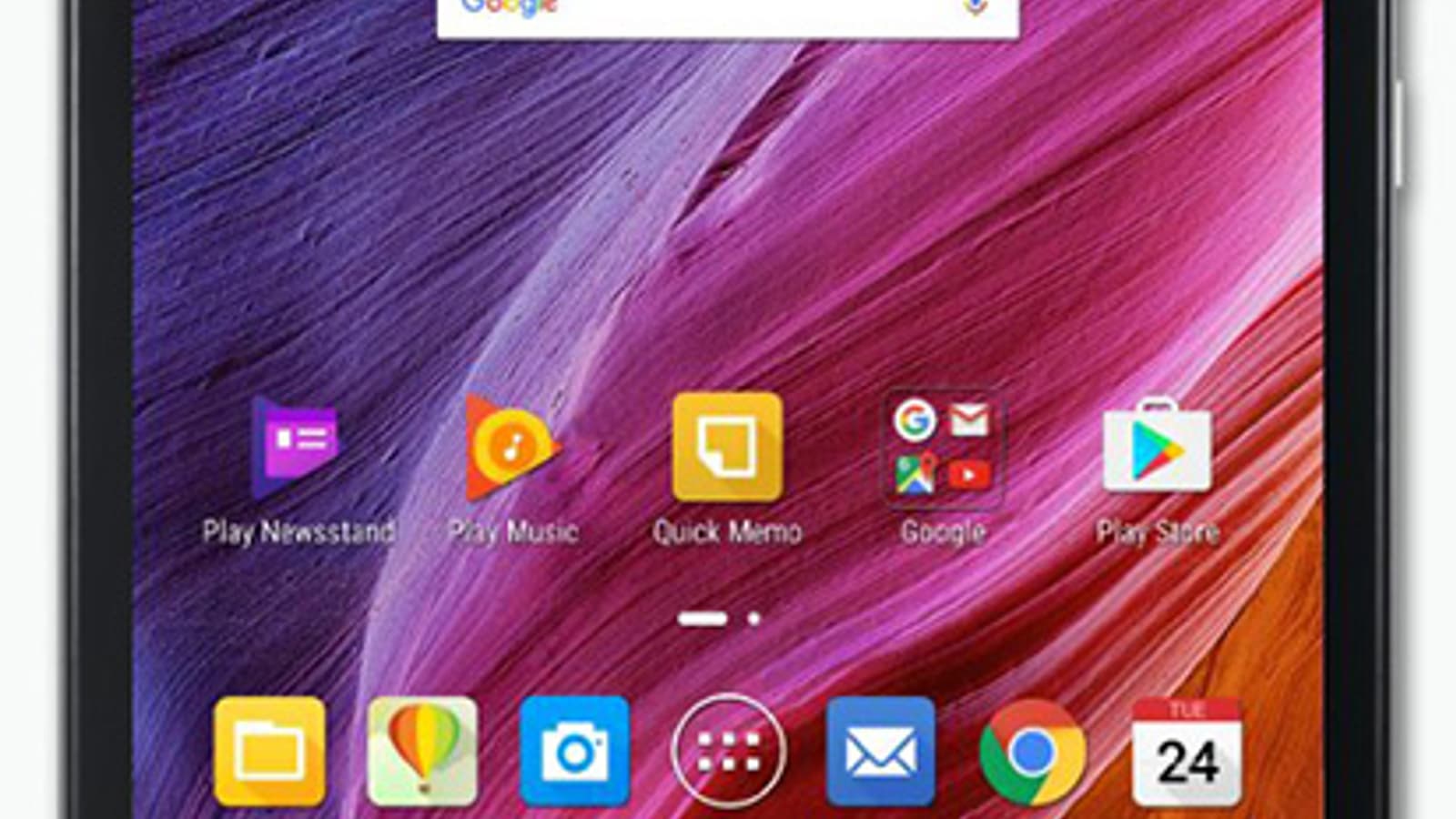
Task: Open the Calendar app showing 24
Action: pos(1187,752)
